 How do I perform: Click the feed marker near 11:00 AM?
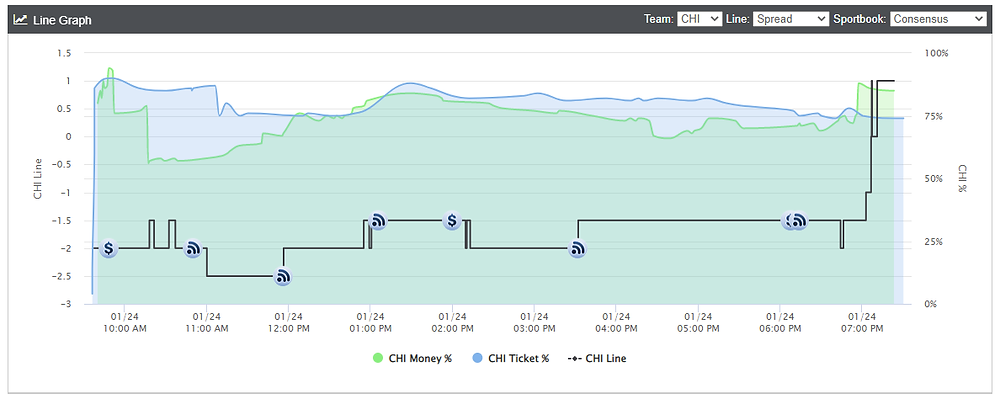coord(193,249)
